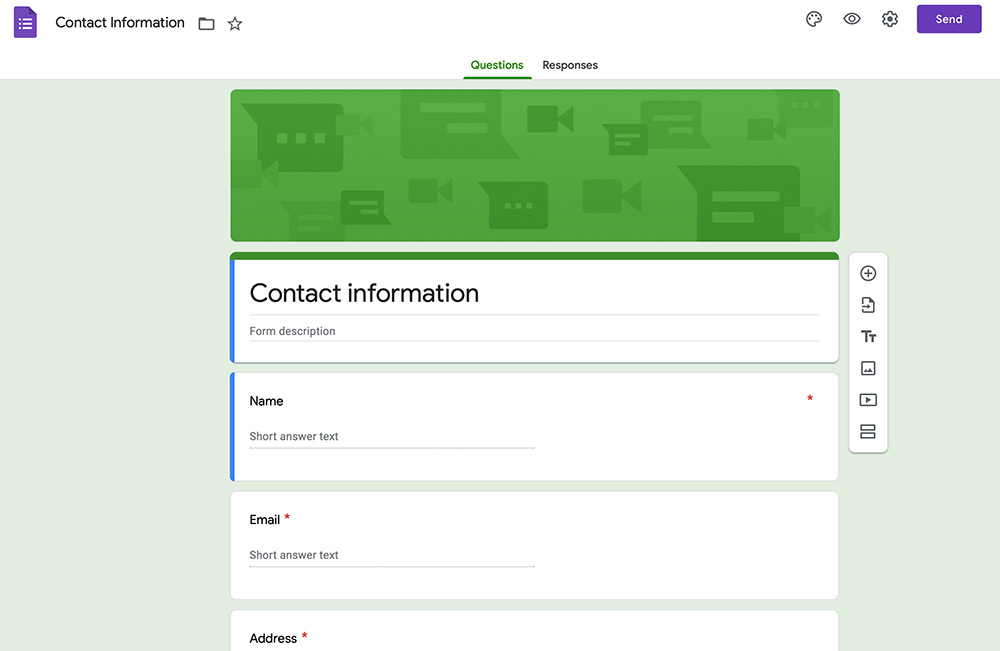Click the green header banner image
The width and height of the screenshot is (1000, 651).
click(534, 166)
